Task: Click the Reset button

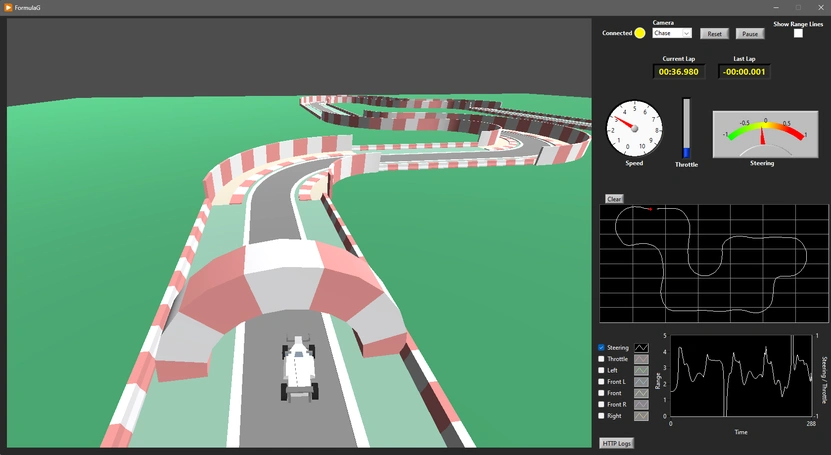Action: tap(714, 33)
